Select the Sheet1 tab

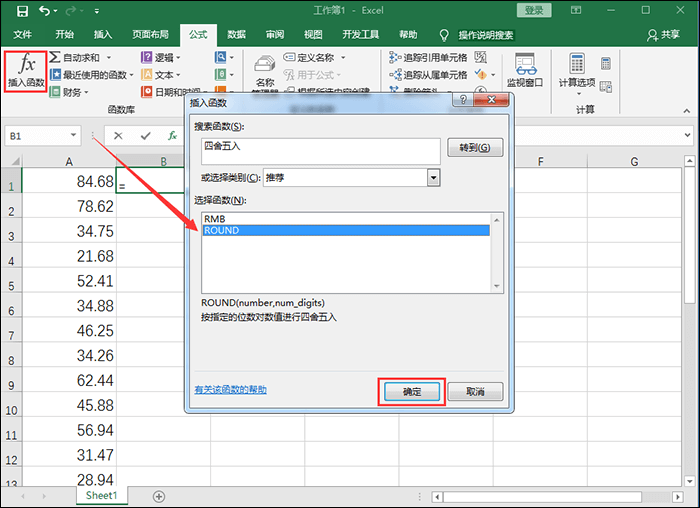[101, 496]
